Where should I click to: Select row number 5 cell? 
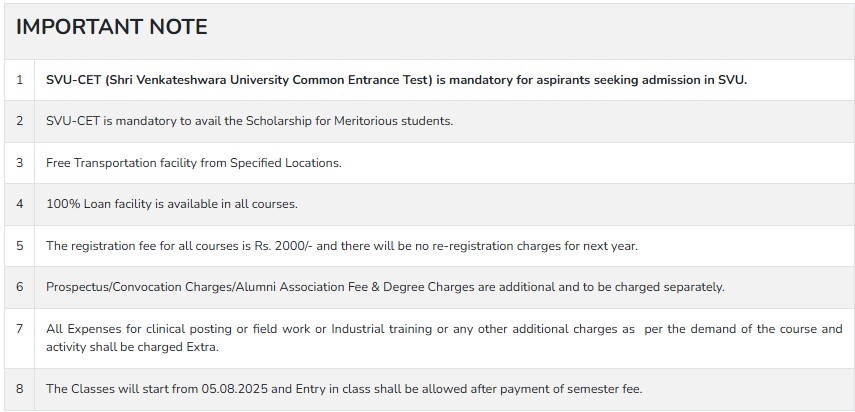[x=20, y=245]
